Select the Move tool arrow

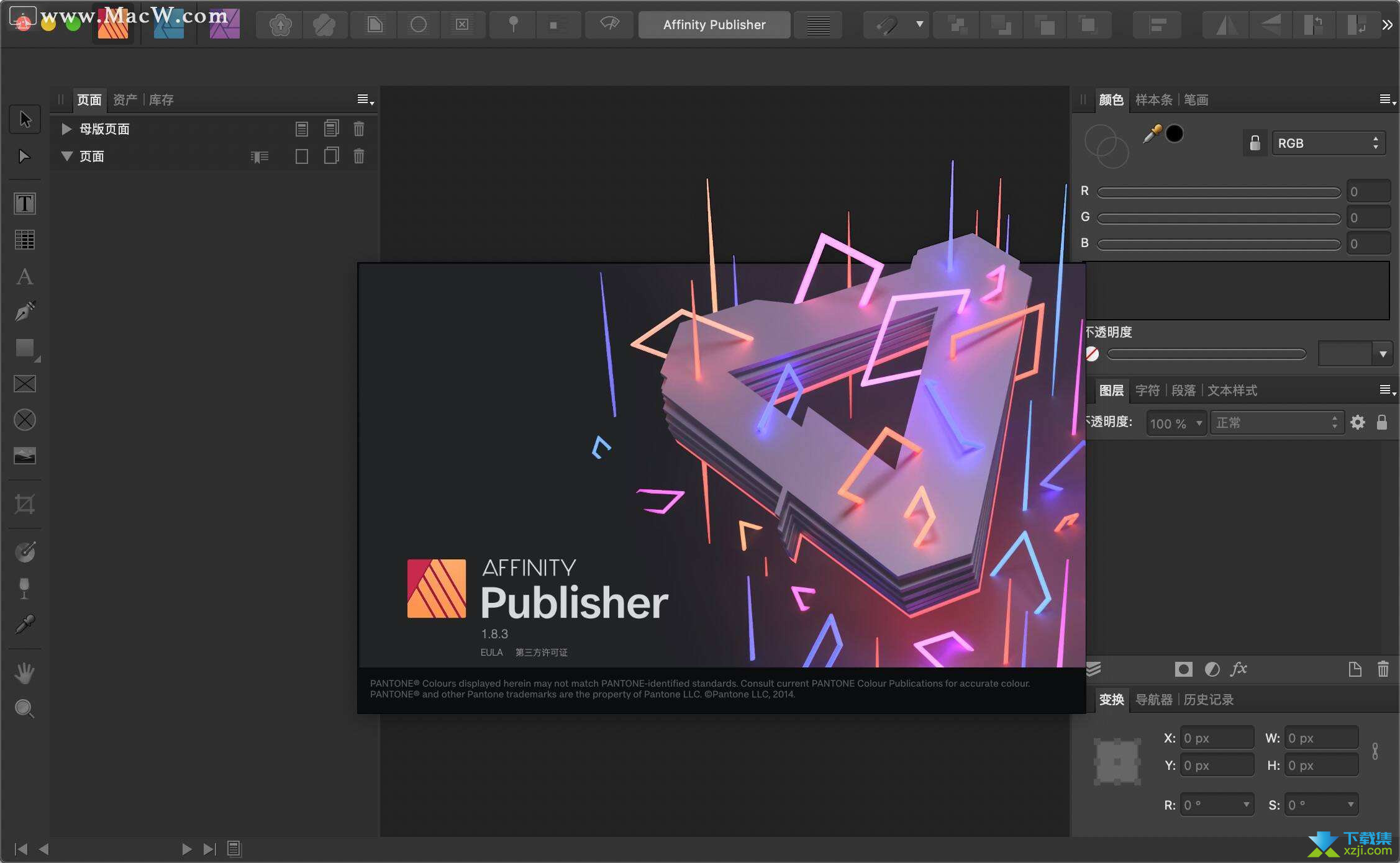click(25, 119)
